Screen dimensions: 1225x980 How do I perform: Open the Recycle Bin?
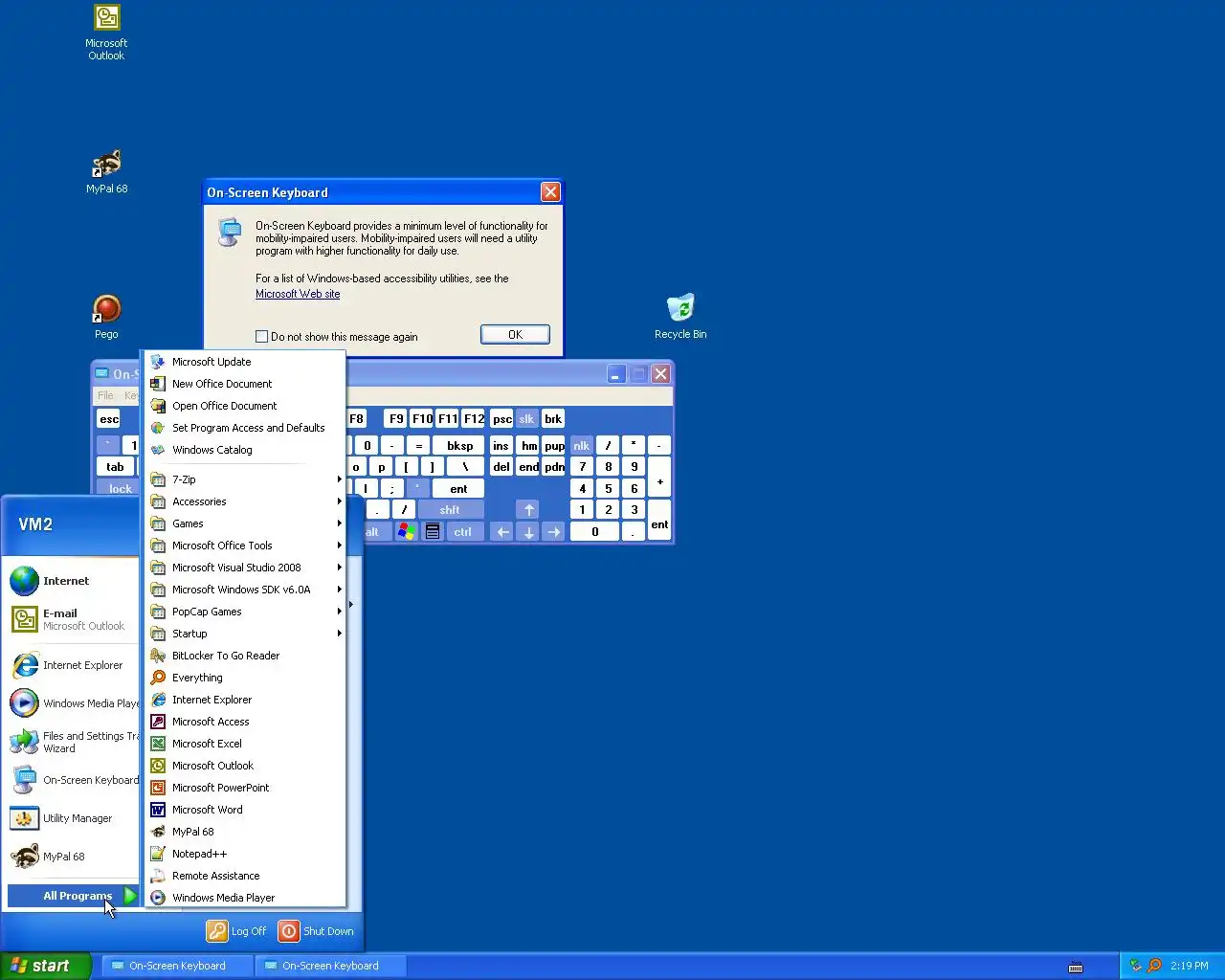tap(680, 317)
